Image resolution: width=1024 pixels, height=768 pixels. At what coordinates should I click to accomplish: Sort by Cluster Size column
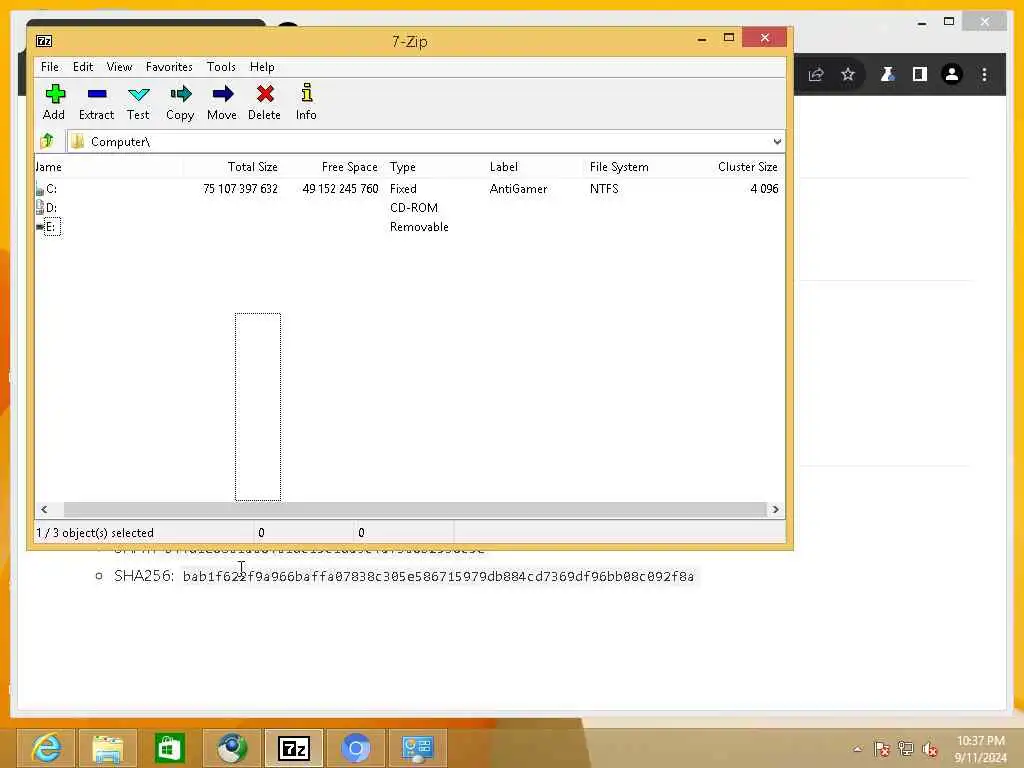pos(734,167)
